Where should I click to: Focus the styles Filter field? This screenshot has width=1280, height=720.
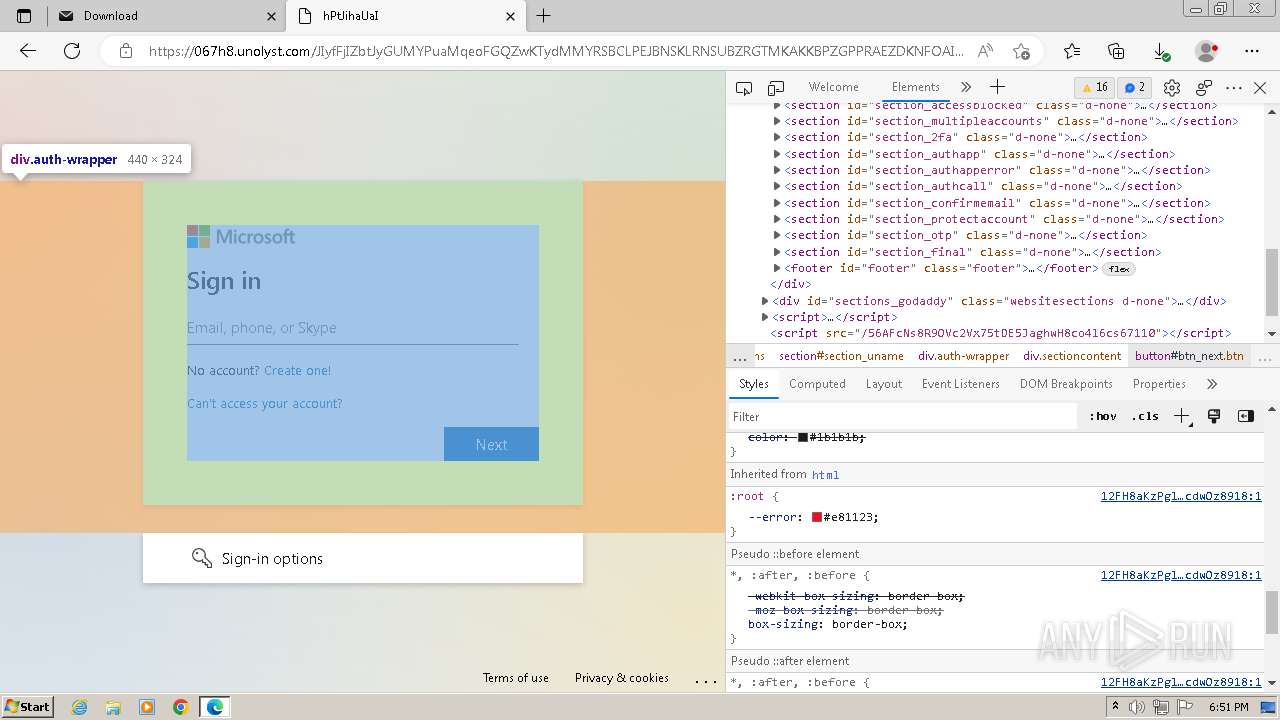pyautogui.click(x=904, y=416)
